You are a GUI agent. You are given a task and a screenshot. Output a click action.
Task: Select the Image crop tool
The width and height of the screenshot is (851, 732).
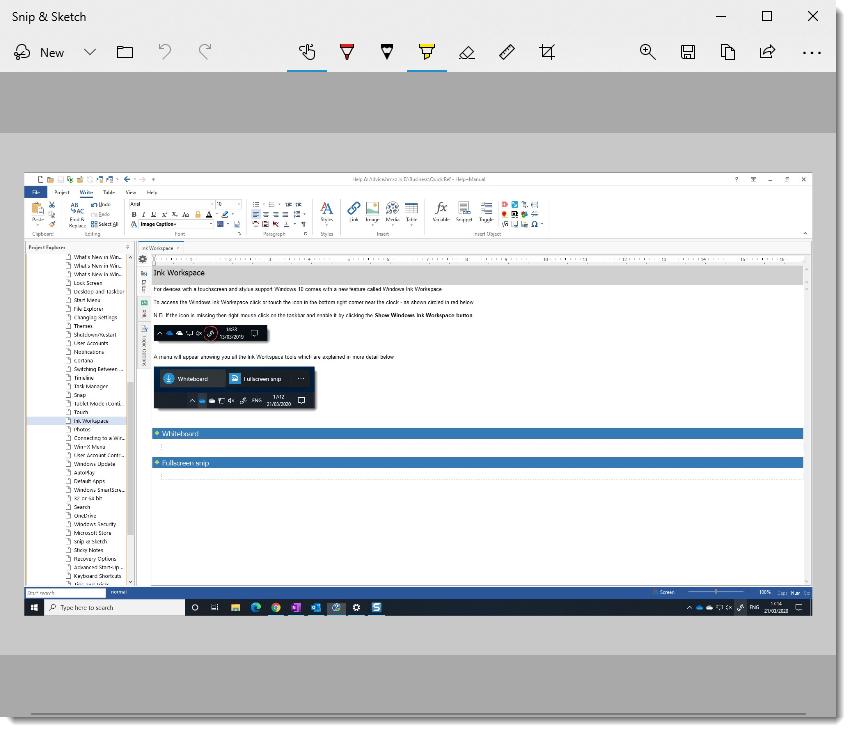[x=547, y=52]
